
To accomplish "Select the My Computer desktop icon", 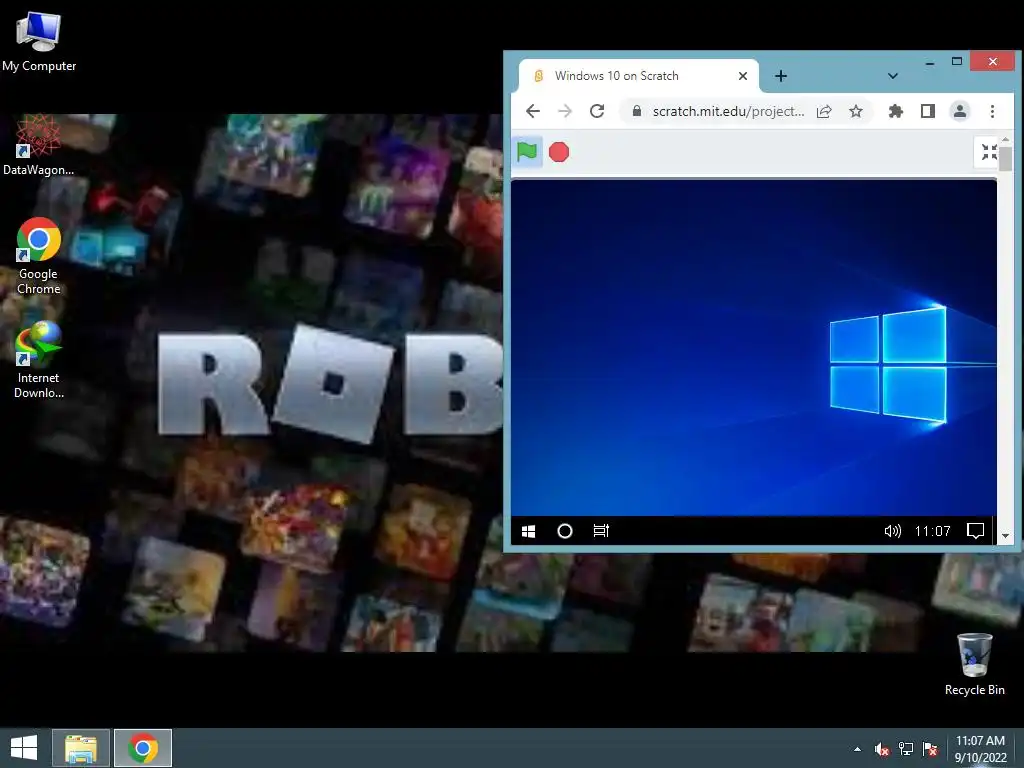I will click(x=39, y=42).
